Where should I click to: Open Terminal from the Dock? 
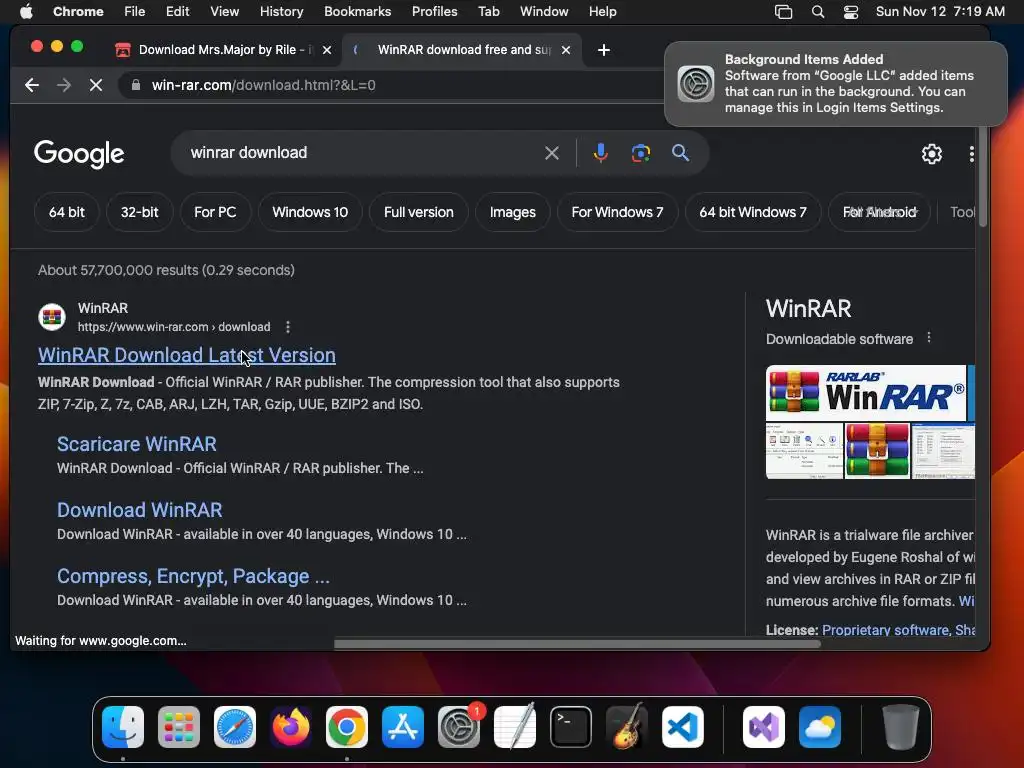[571, 726]
